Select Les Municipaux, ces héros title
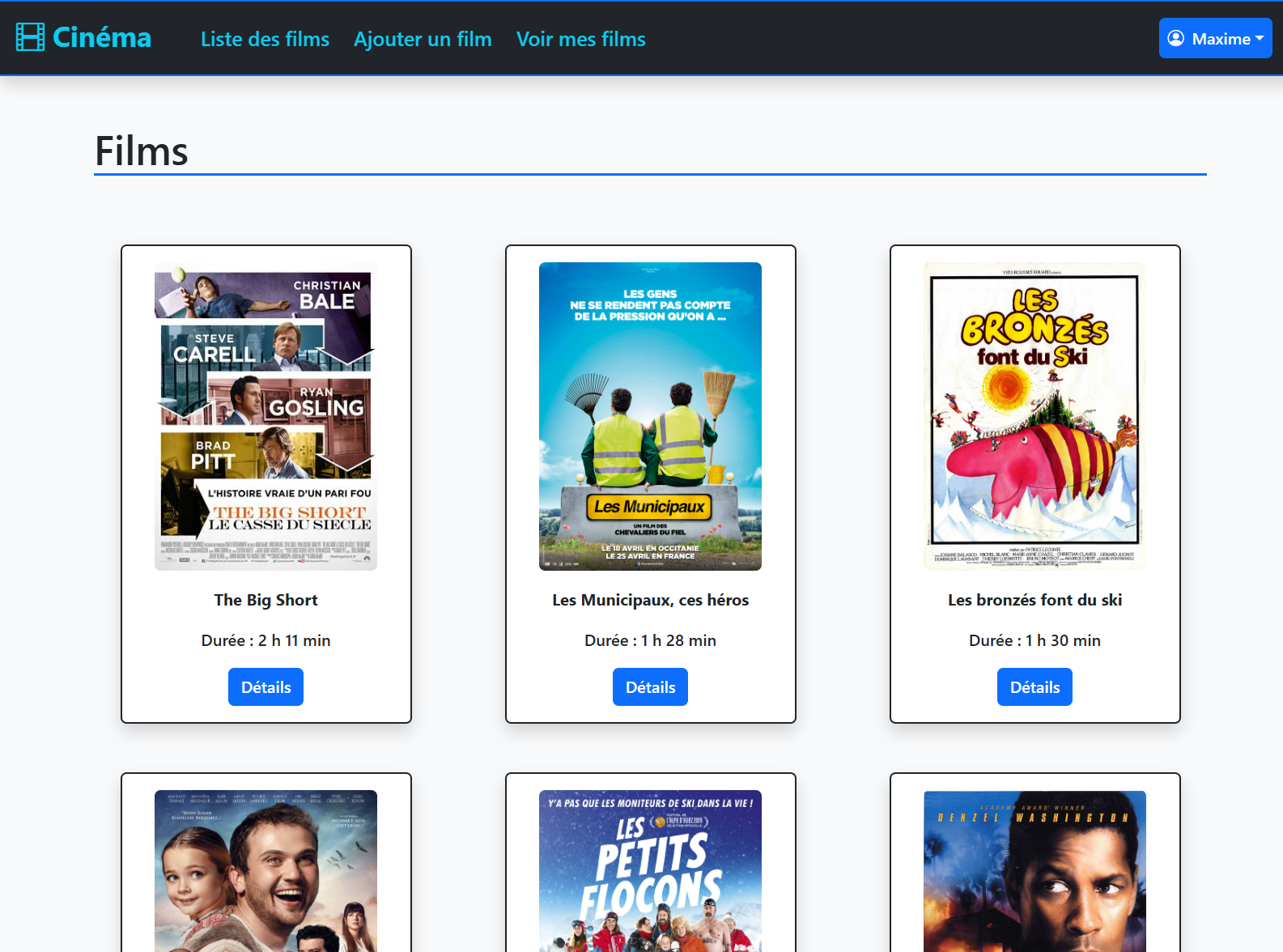 (x=650, y=600)
